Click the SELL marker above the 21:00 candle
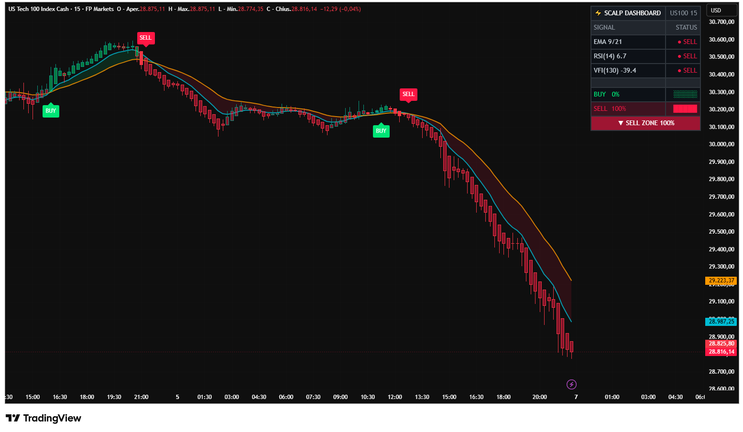This screenshot has height=432, width=743. pyautogui.click(x=145, y=38)
